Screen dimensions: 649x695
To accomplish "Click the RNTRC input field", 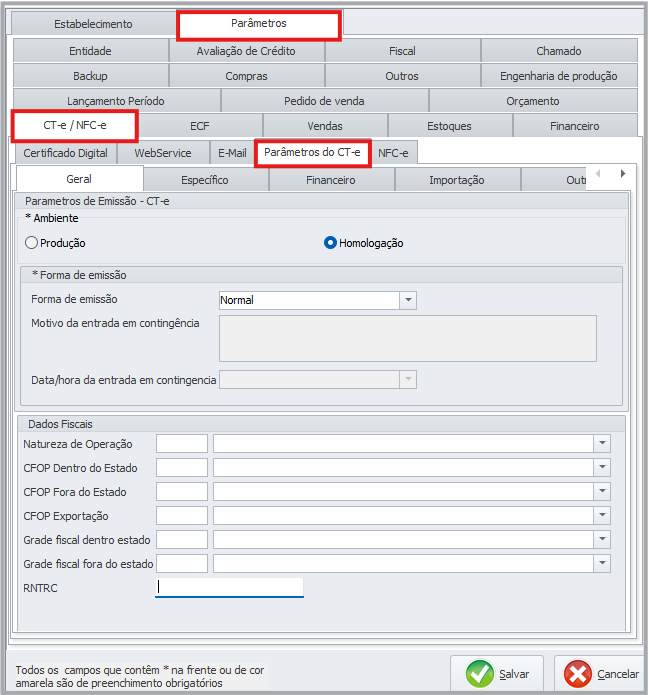I will pos(229,588).
